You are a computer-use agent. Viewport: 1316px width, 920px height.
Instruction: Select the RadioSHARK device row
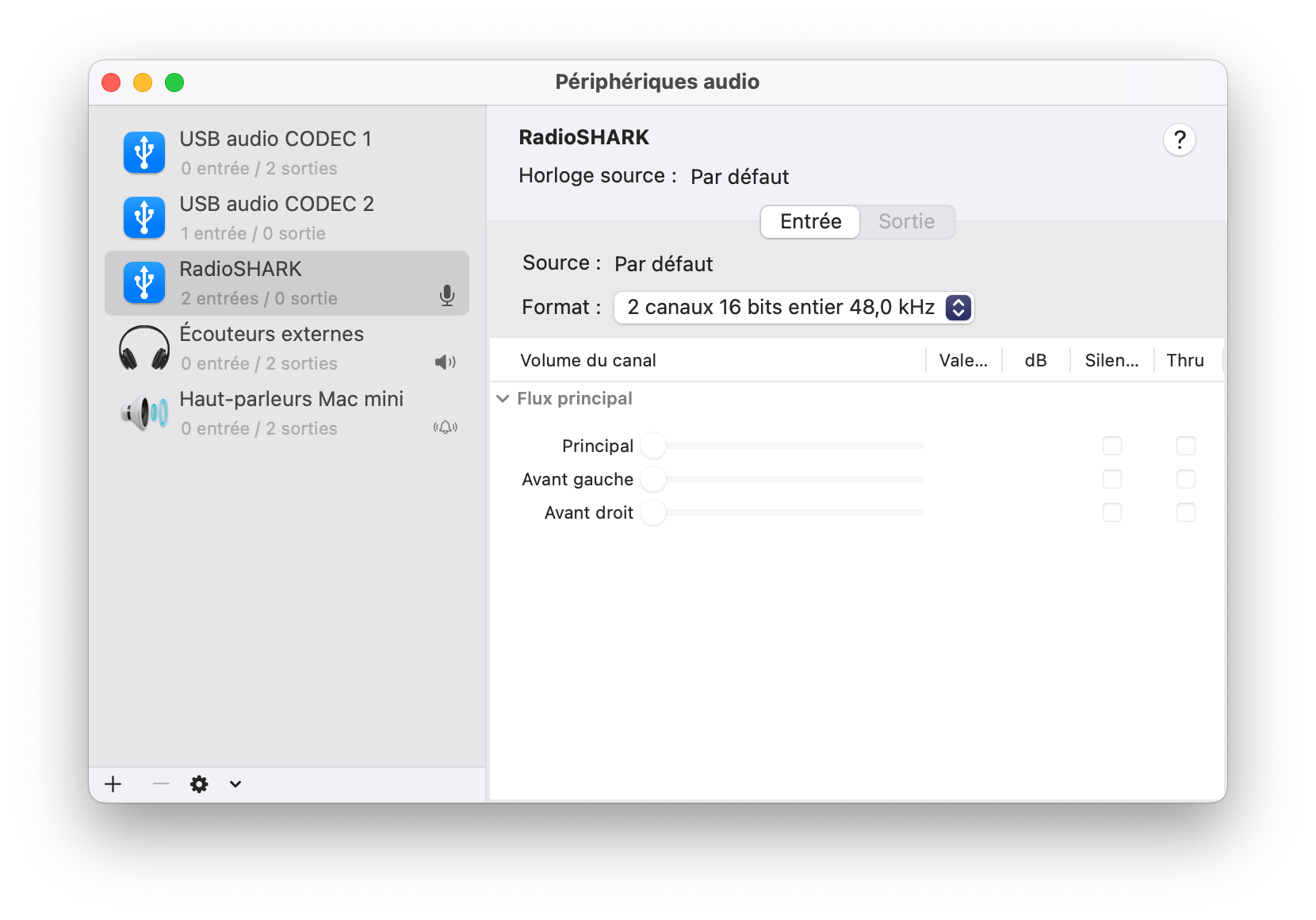point(287,283)
